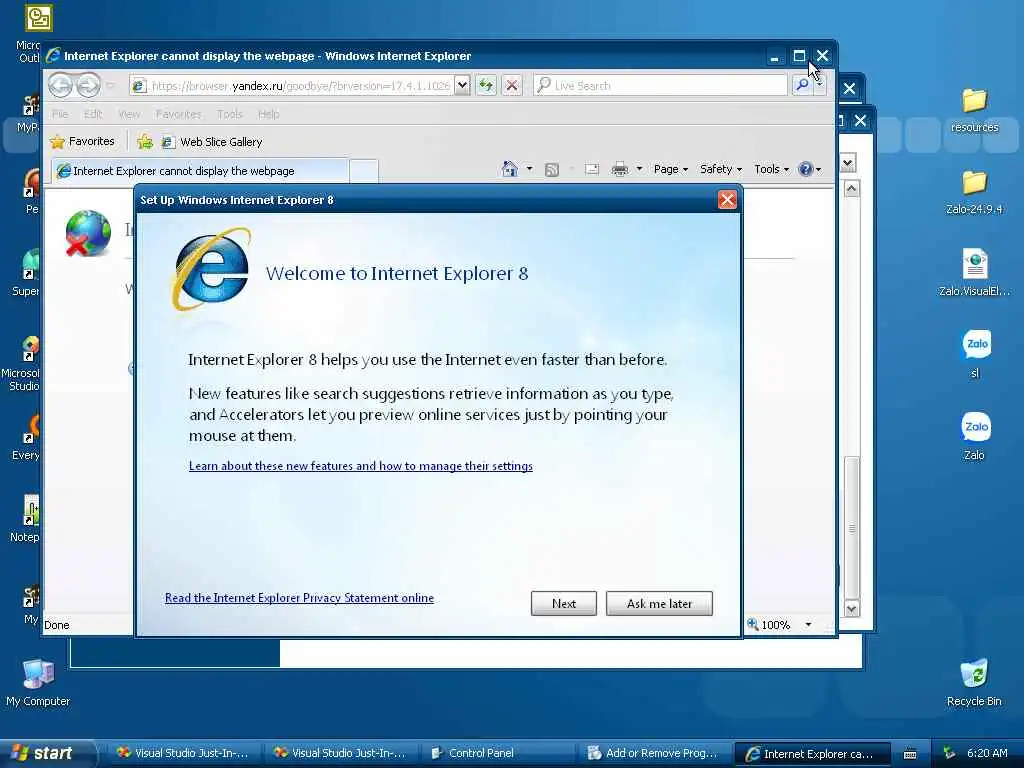Open the Page dropdown menu
This screenshot has width=1024, height=768.
[x=671, y=169]
